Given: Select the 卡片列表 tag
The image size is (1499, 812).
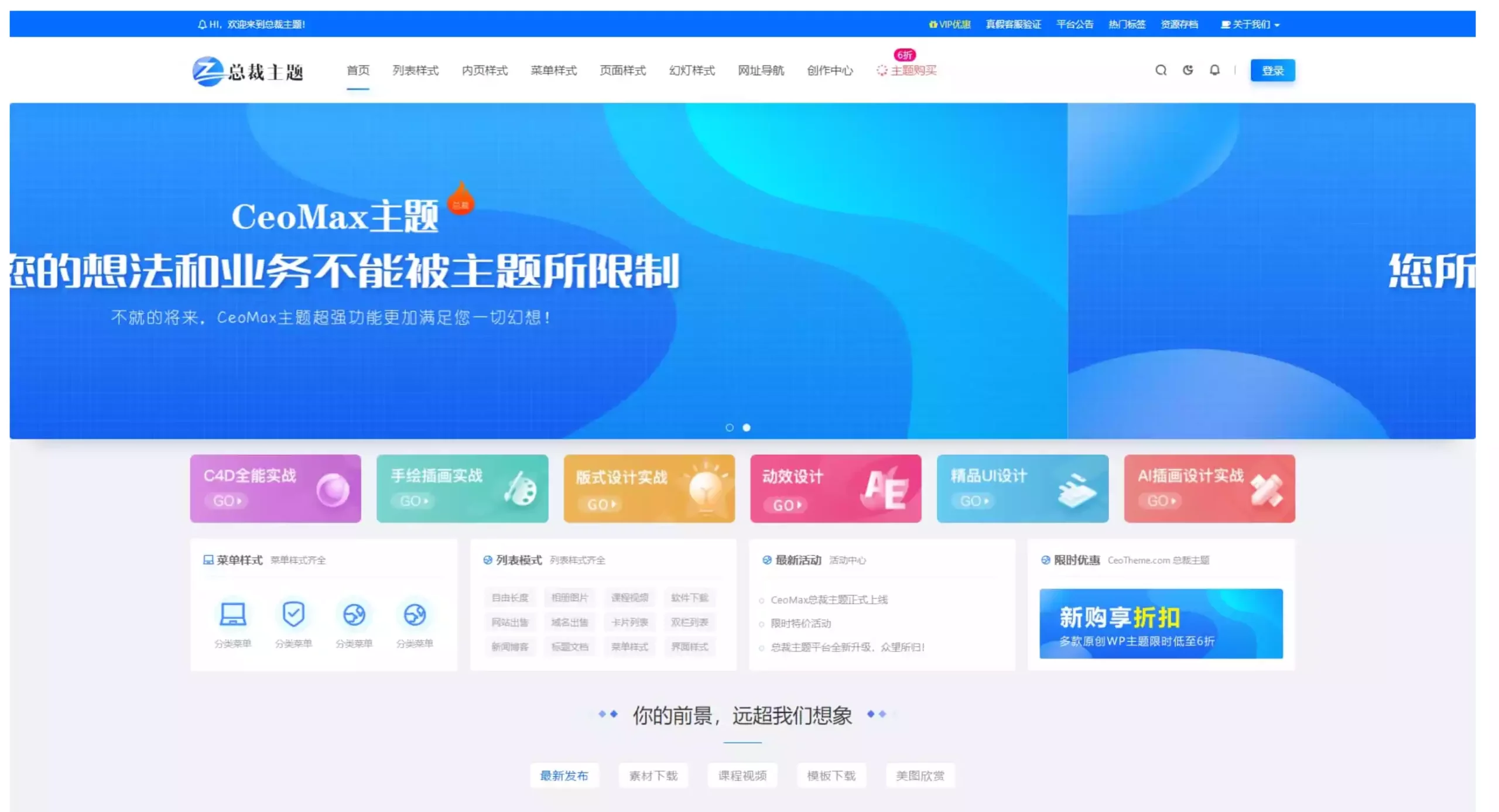Looking at the screenshot, I should [x=629, y=622].
